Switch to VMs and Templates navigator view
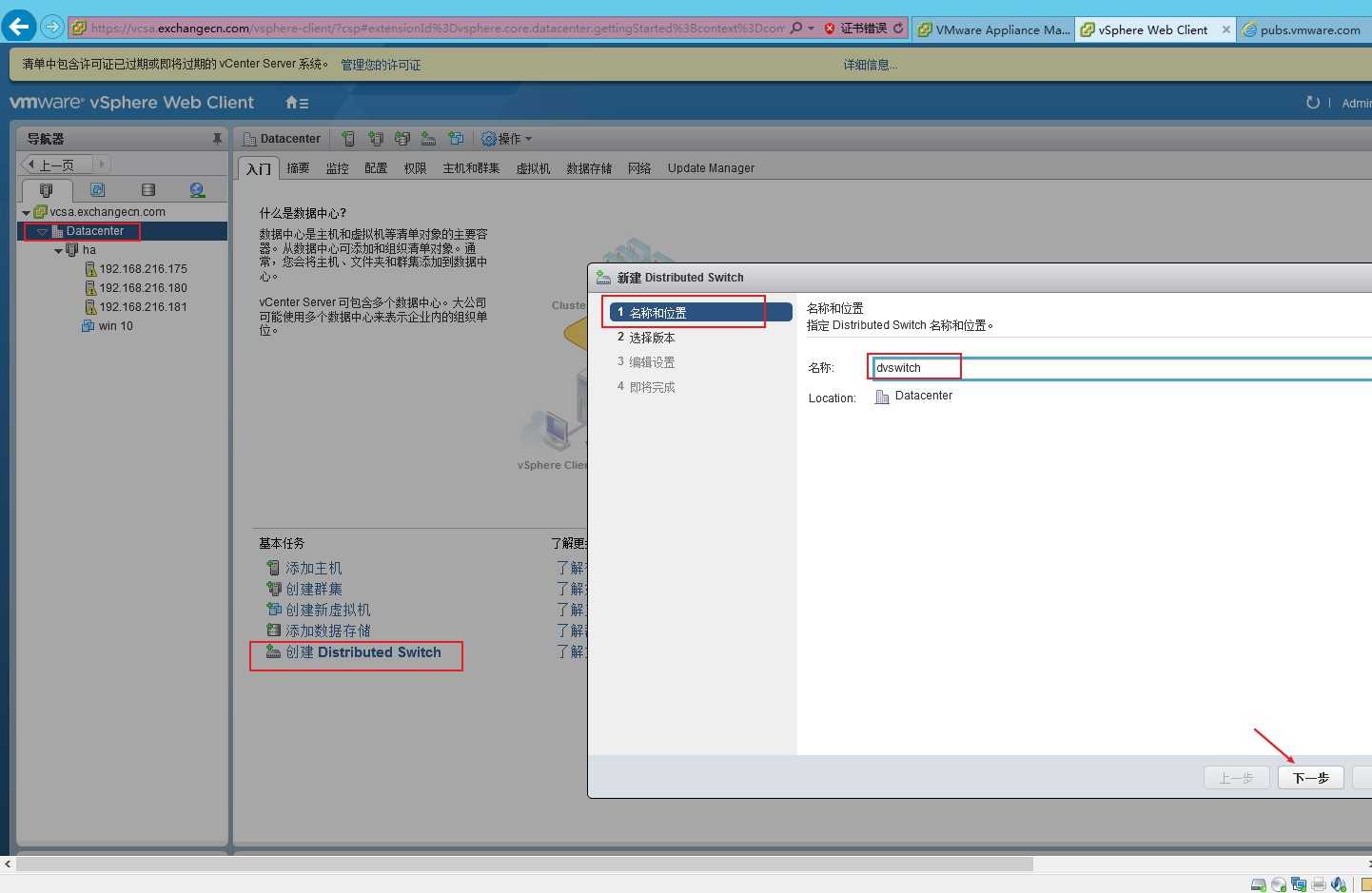This screenshot has width=1372, height=893. (97, 190)
